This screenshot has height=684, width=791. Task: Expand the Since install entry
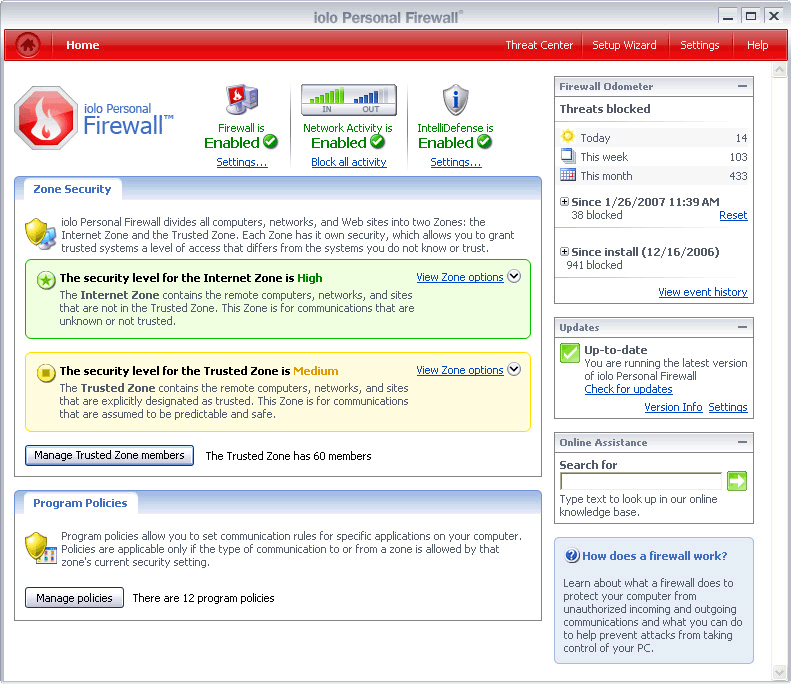[x=565, y=252]
